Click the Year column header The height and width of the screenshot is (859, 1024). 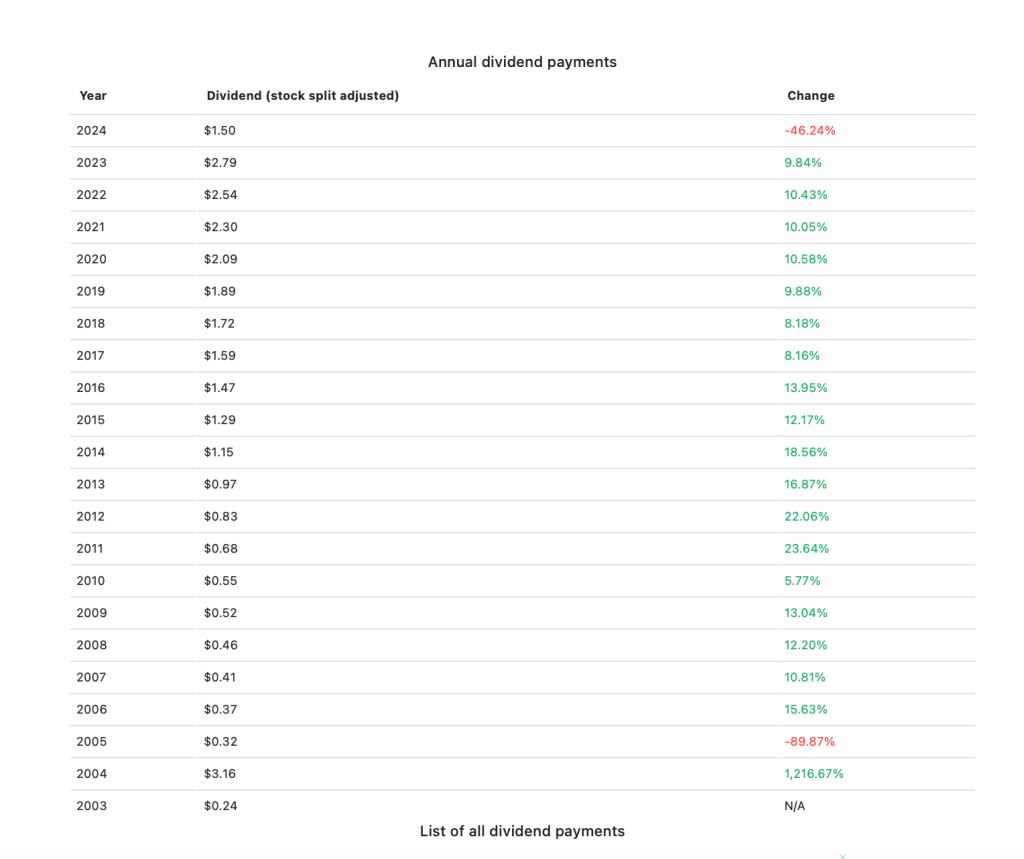click(x=93, y=96)
